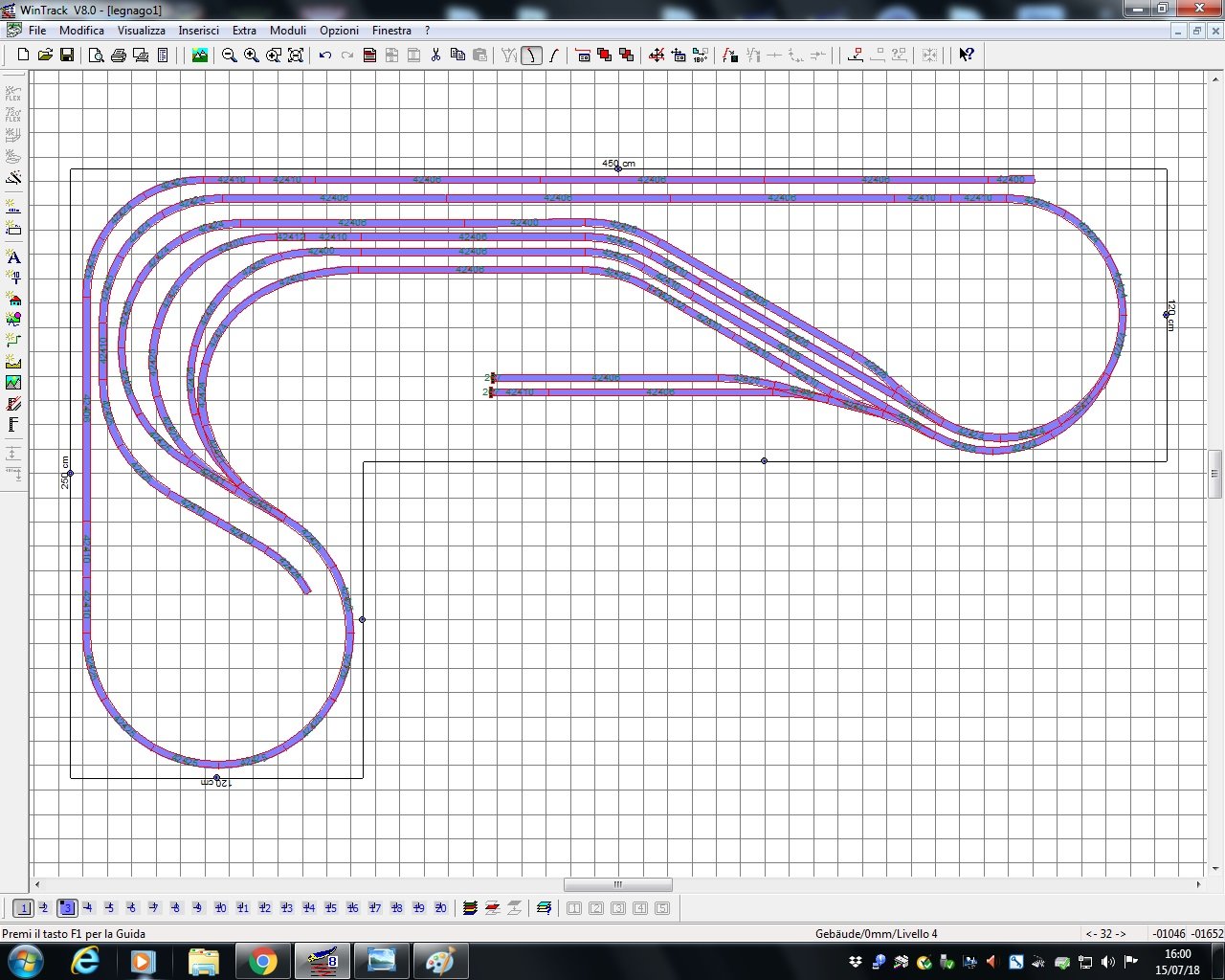This screenshot has width=1225, height=980.
Task: Expand the Moduli menu
Action: pos(287,31)
